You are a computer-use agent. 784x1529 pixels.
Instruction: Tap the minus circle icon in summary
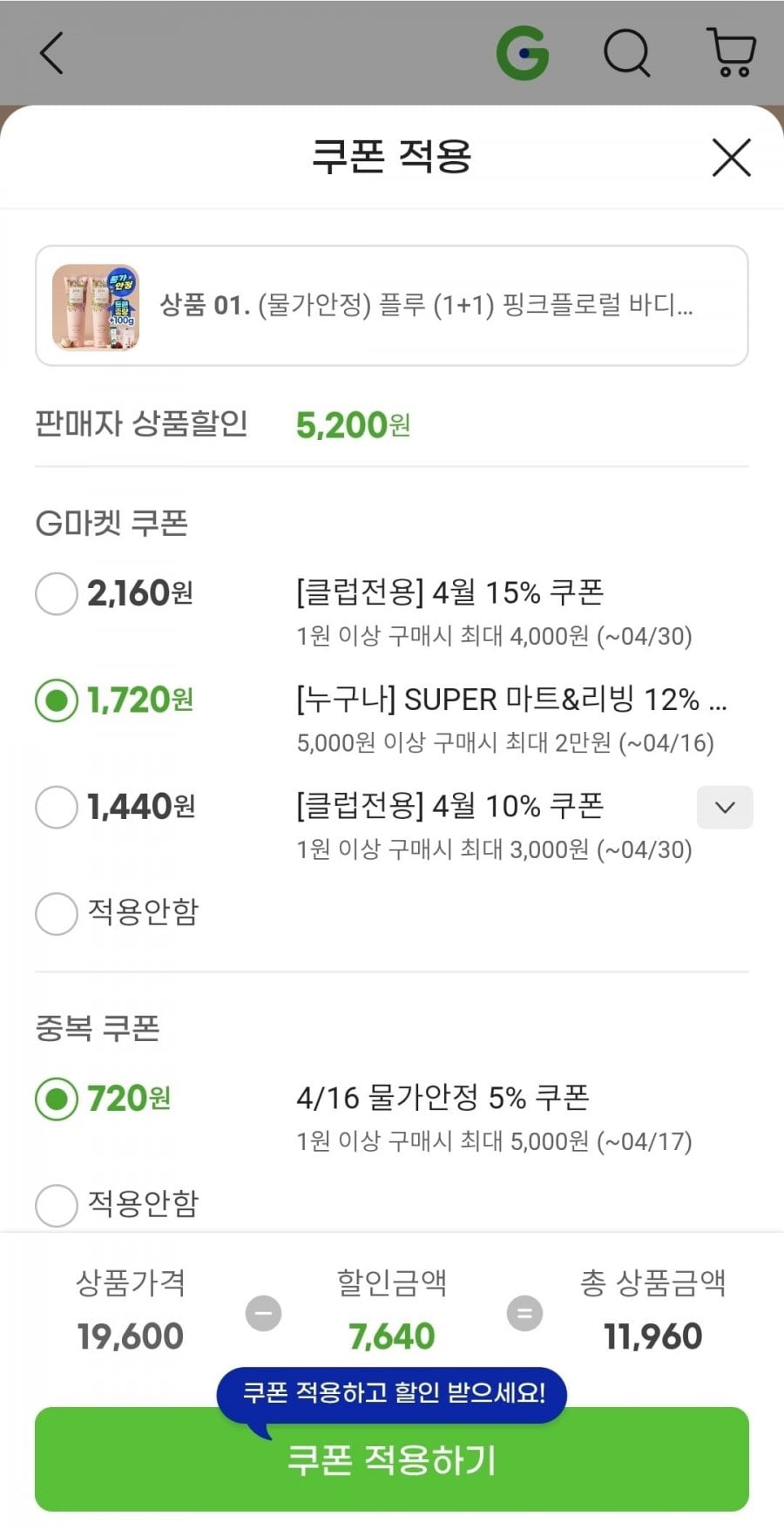[x=263, y=1313]
